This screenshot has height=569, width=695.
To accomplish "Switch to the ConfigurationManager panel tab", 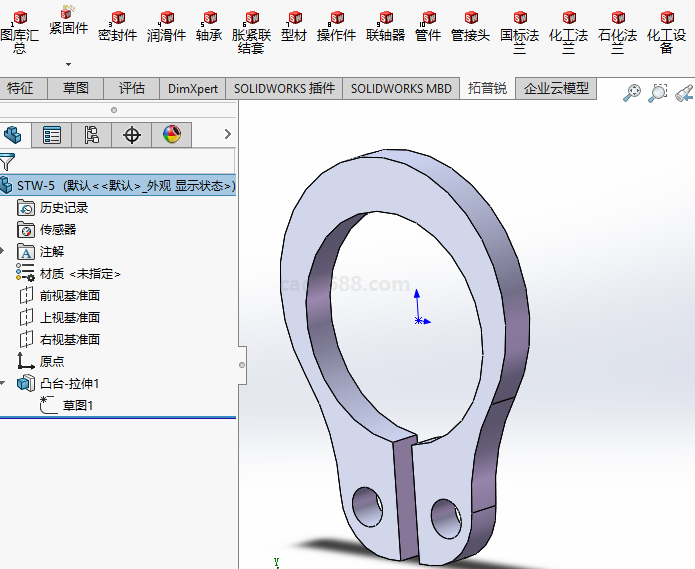I will point(92,135).
